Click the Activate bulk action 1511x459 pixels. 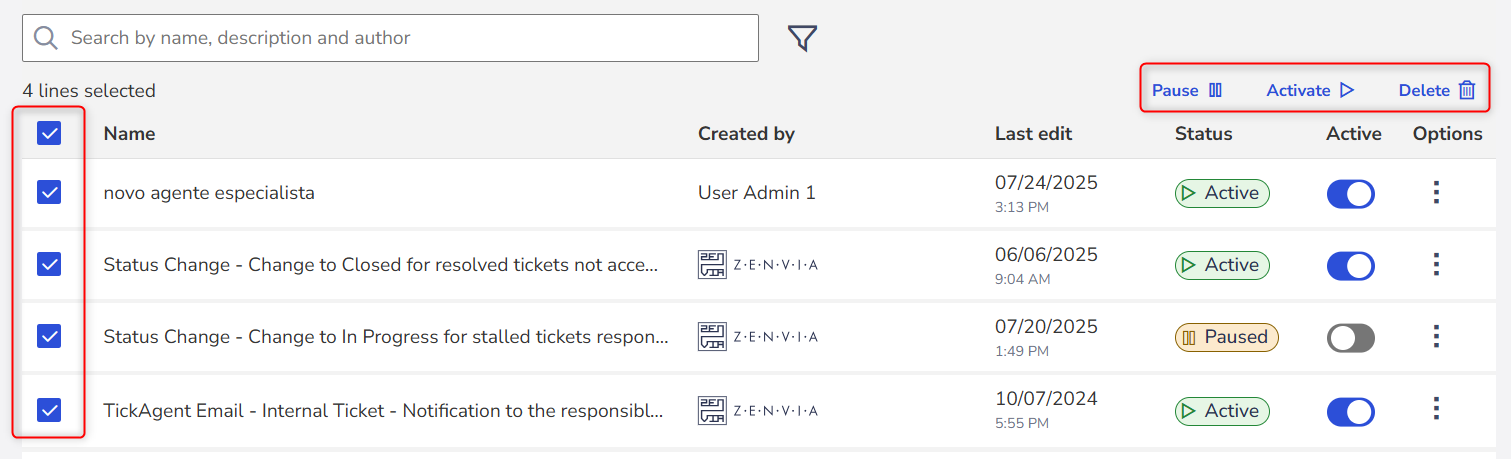click(1310, 90)
